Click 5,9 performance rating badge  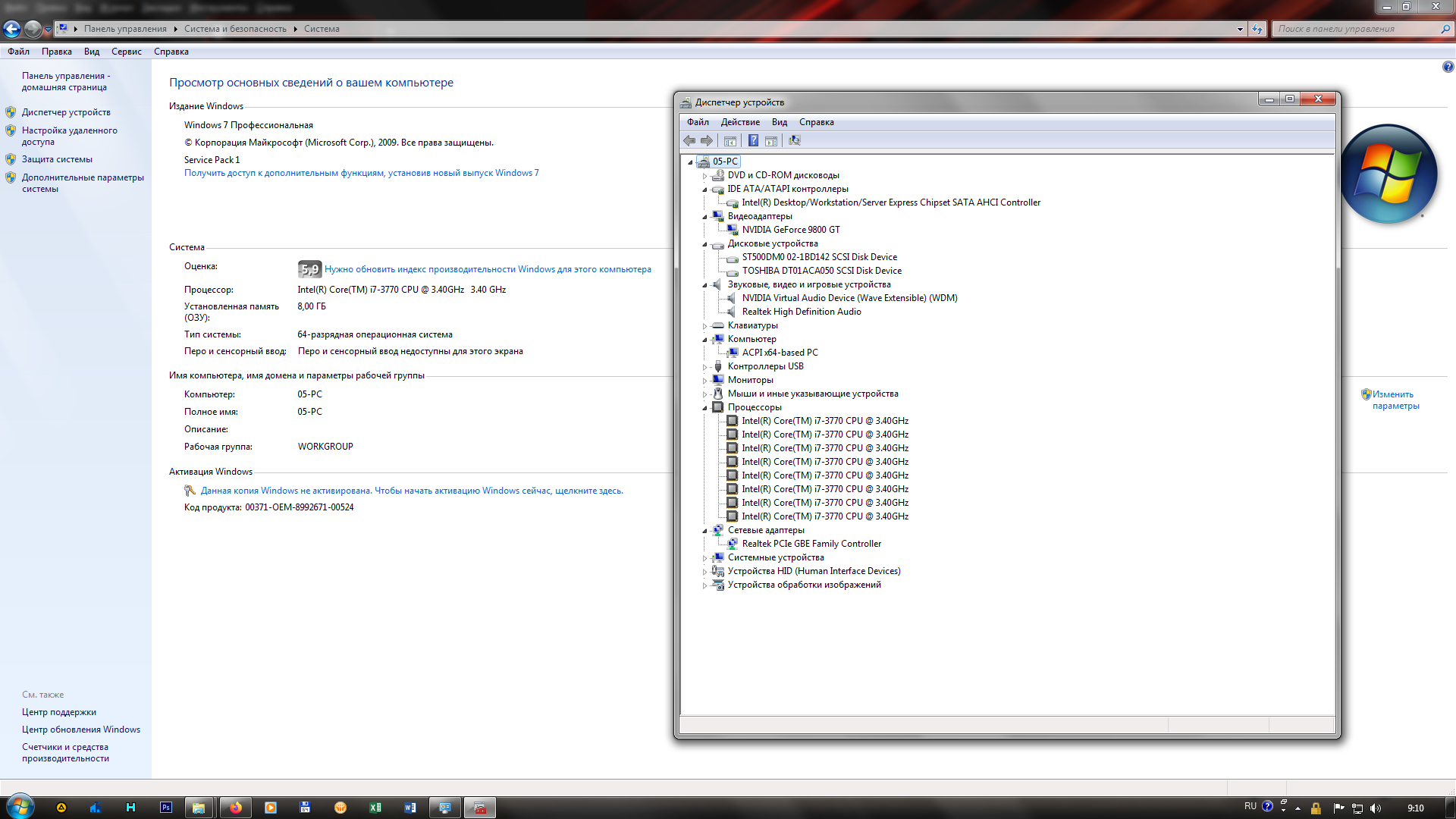[x=309, y=269]
